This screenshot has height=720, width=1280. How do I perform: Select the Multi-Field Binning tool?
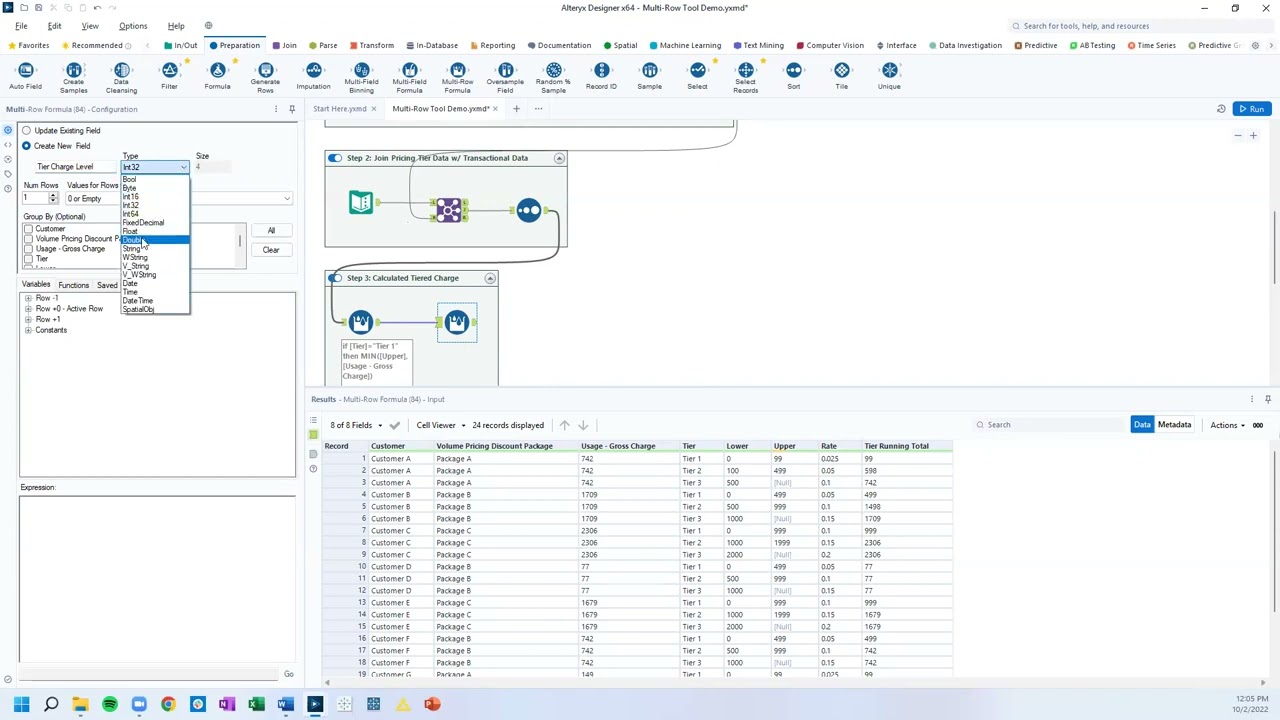[361, 76]
